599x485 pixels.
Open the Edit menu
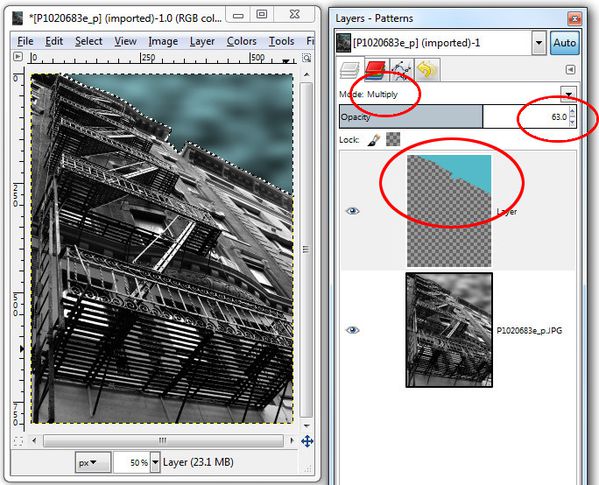click(54, 41)
